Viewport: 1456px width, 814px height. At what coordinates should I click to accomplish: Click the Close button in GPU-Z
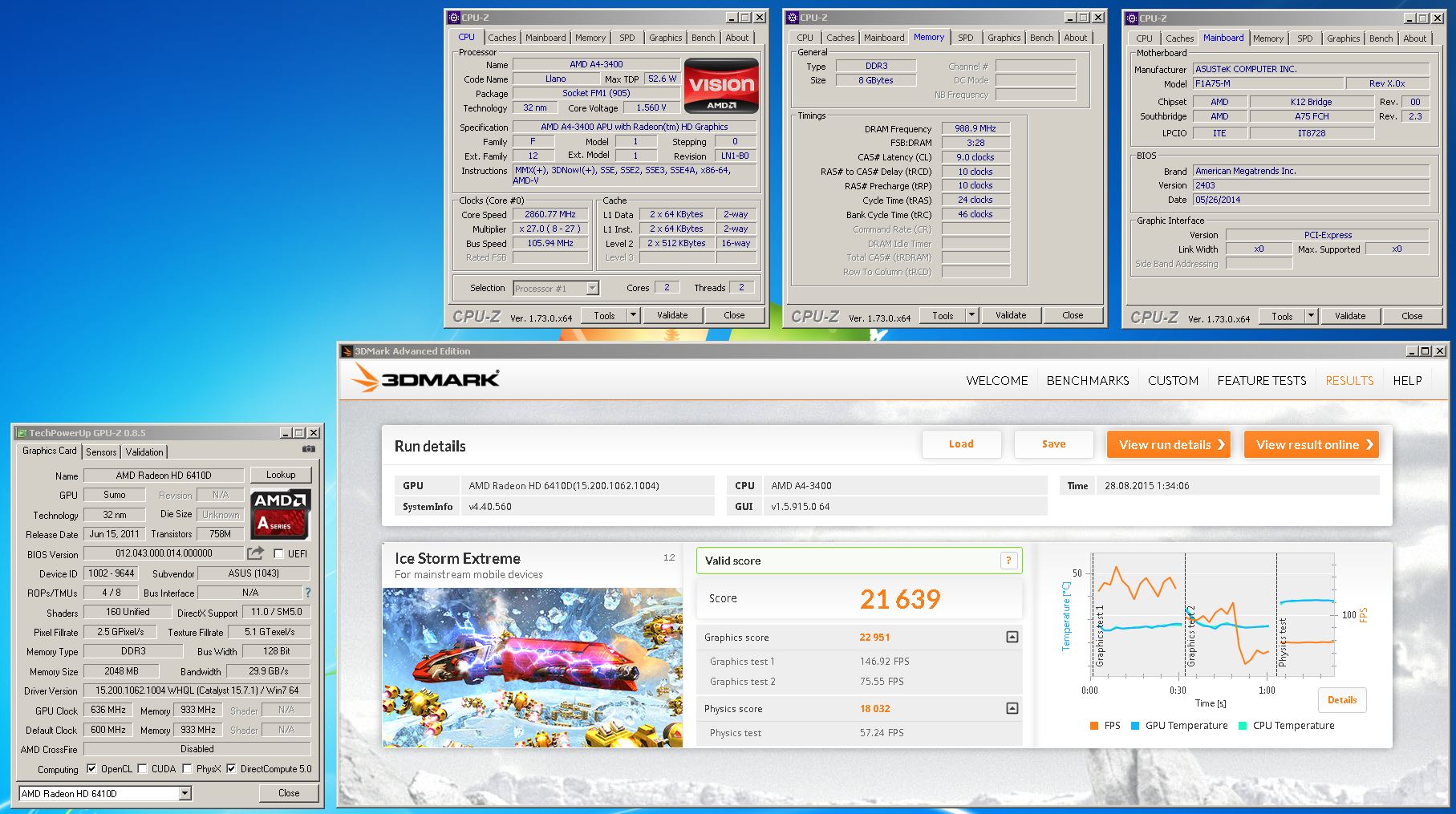[x=289, y=793]
